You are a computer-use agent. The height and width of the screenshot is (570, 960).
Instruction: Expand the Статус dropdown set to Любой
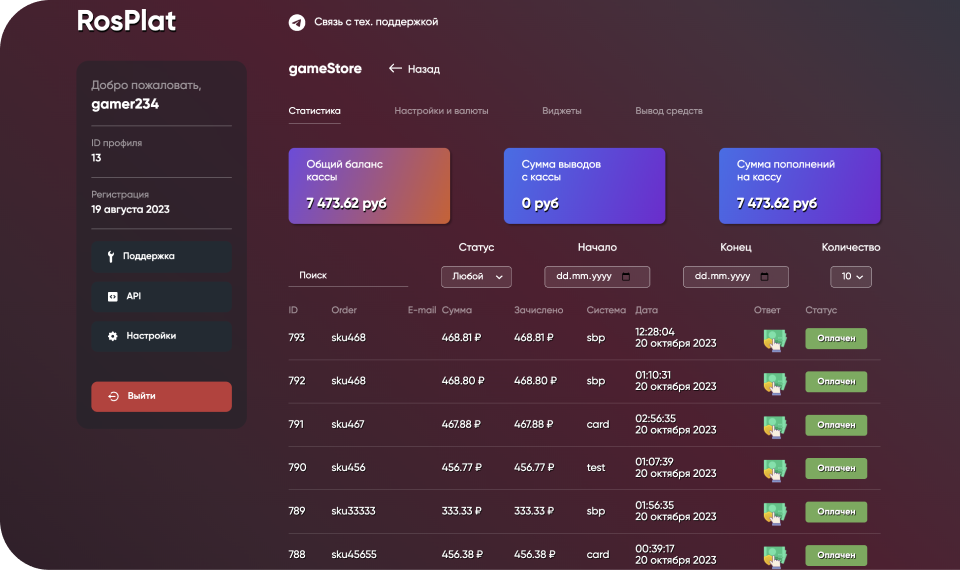coord(476,277)
